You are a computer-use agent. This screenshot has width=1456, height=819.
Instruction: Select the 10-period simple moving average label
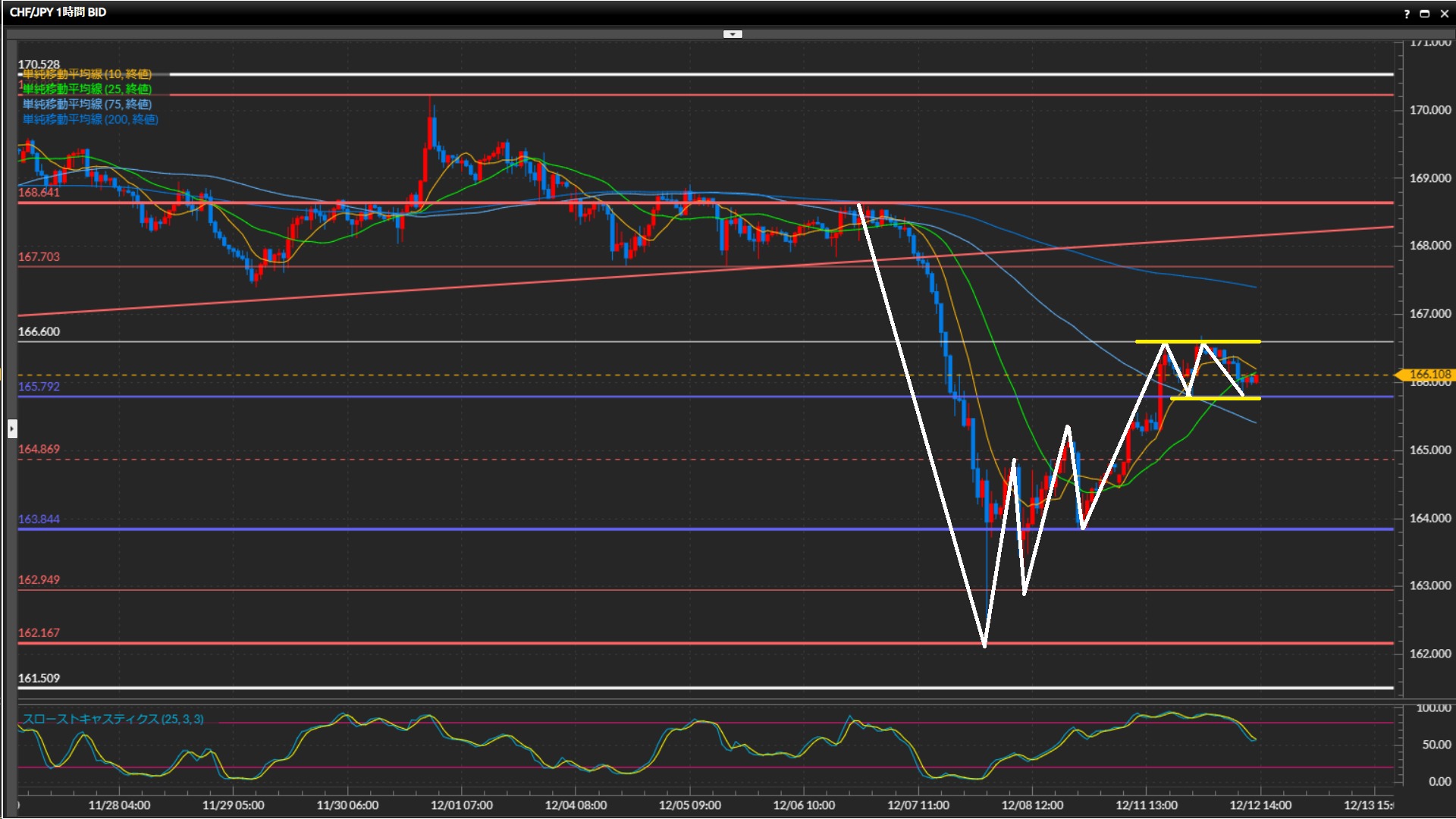pos(86,74)
